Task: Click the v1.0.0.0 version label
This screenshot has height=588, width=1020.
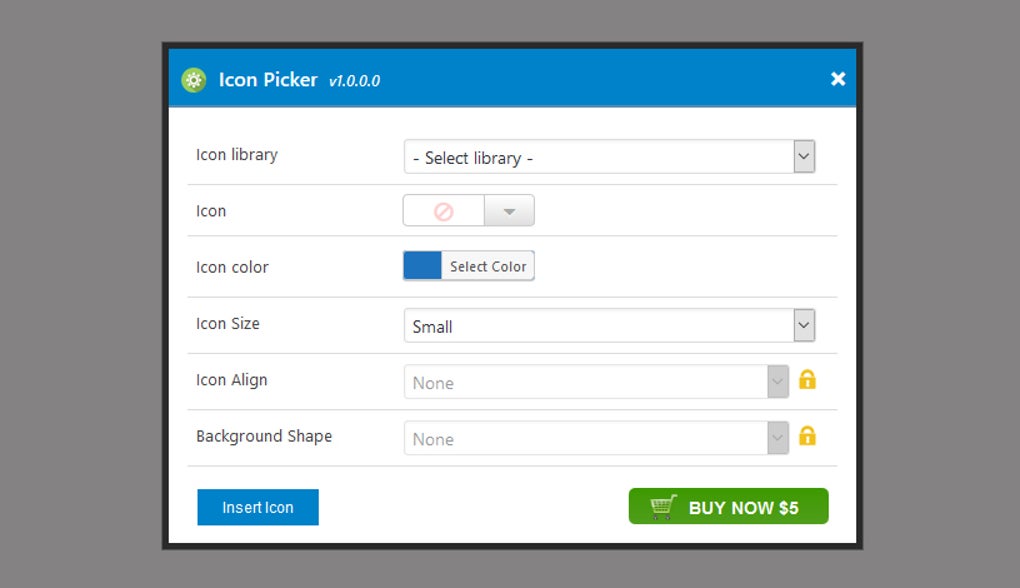Action: [354, 81]
